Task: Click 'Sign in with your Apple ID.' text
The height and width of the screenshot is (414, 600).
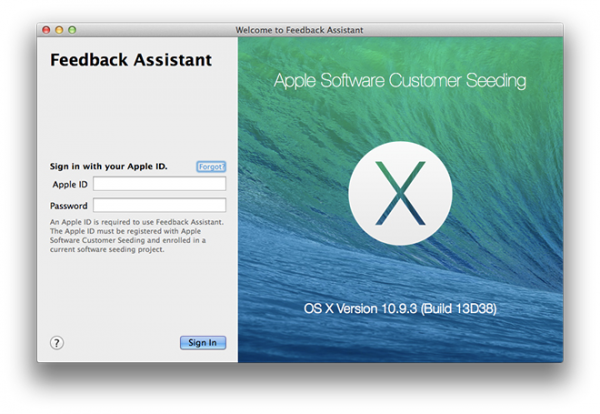Action: (109, 166)
